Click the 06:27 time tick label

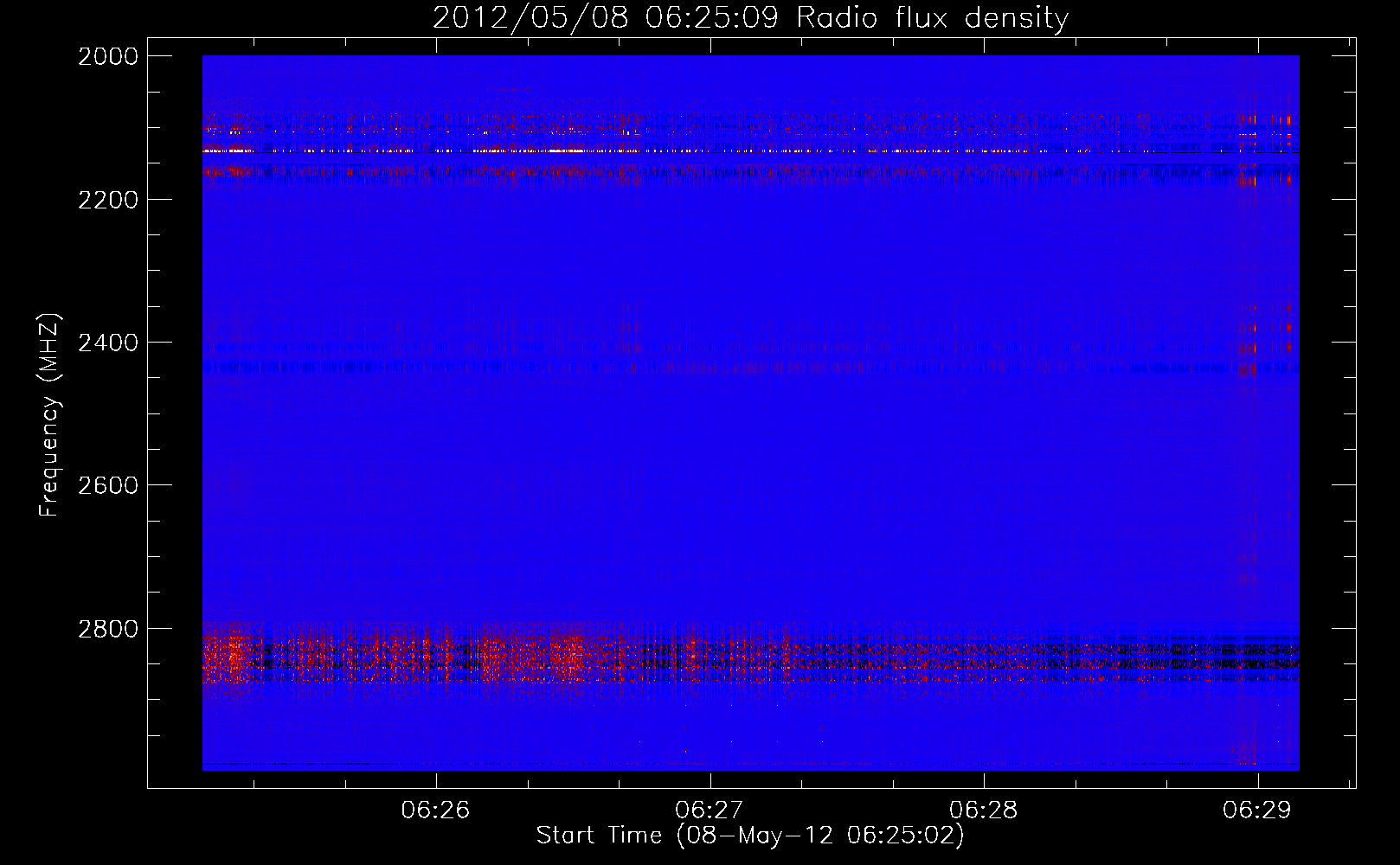click(710, 810)
